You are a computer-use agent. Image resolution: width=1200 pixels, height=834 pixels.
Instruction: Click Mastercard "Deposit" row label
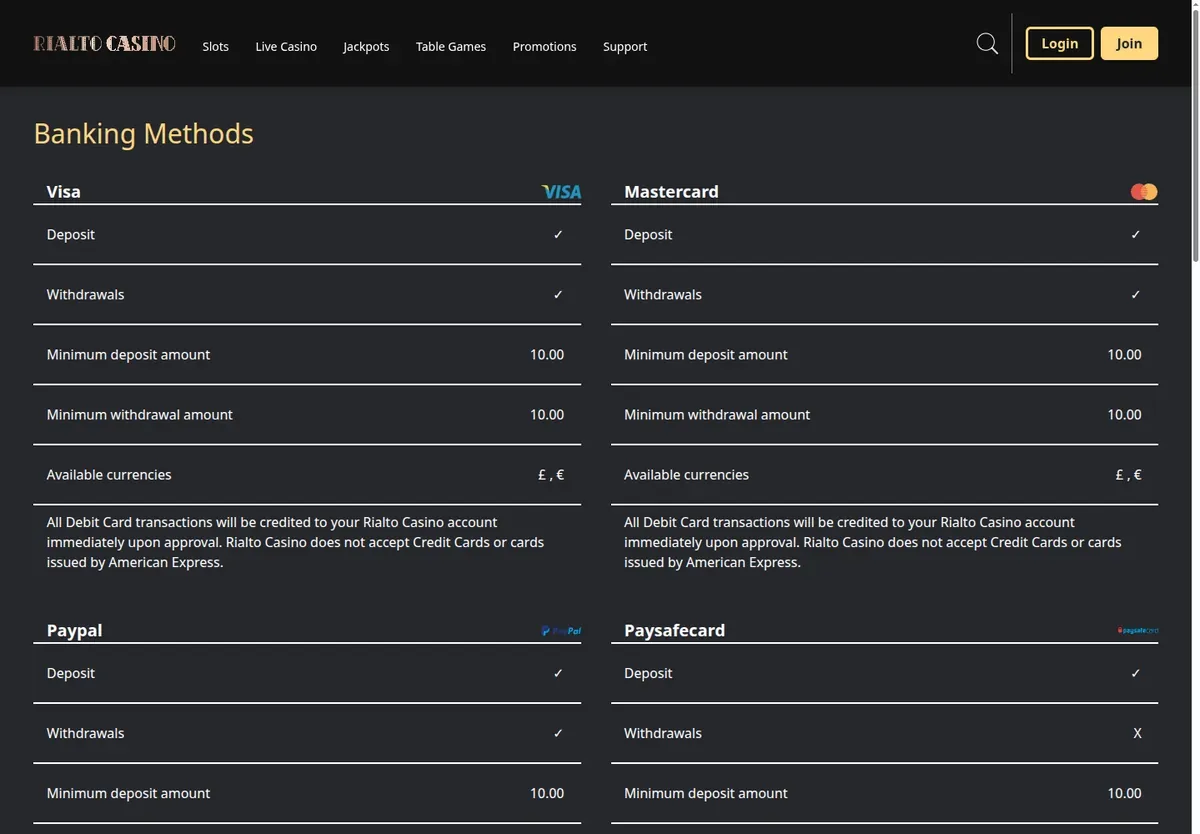click(648, 234)
